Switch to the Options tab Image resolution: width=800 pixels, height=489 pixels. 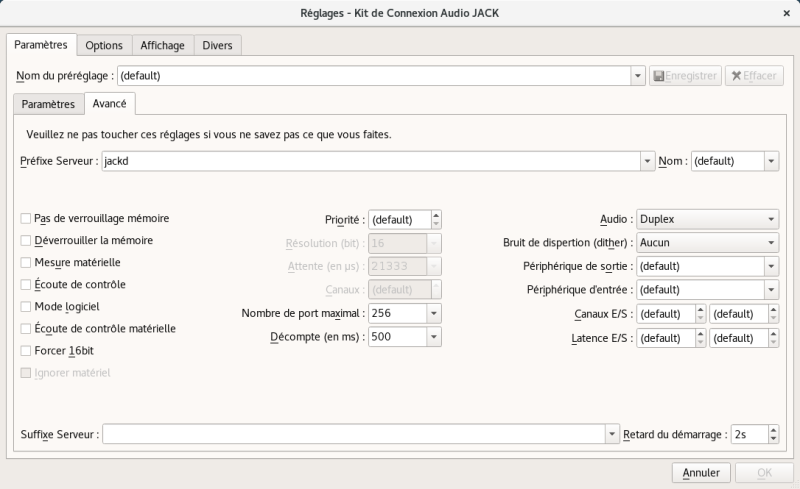point(104,45)
